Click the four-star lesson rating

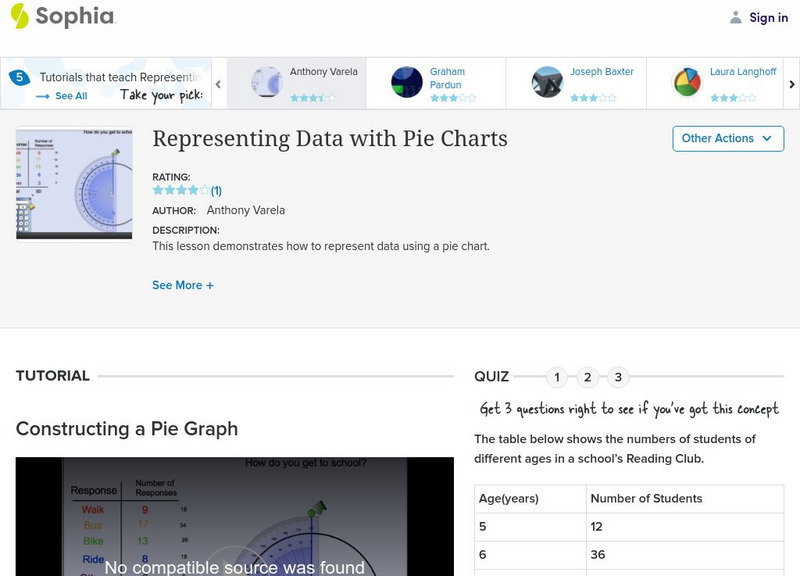tap(180, 190)
